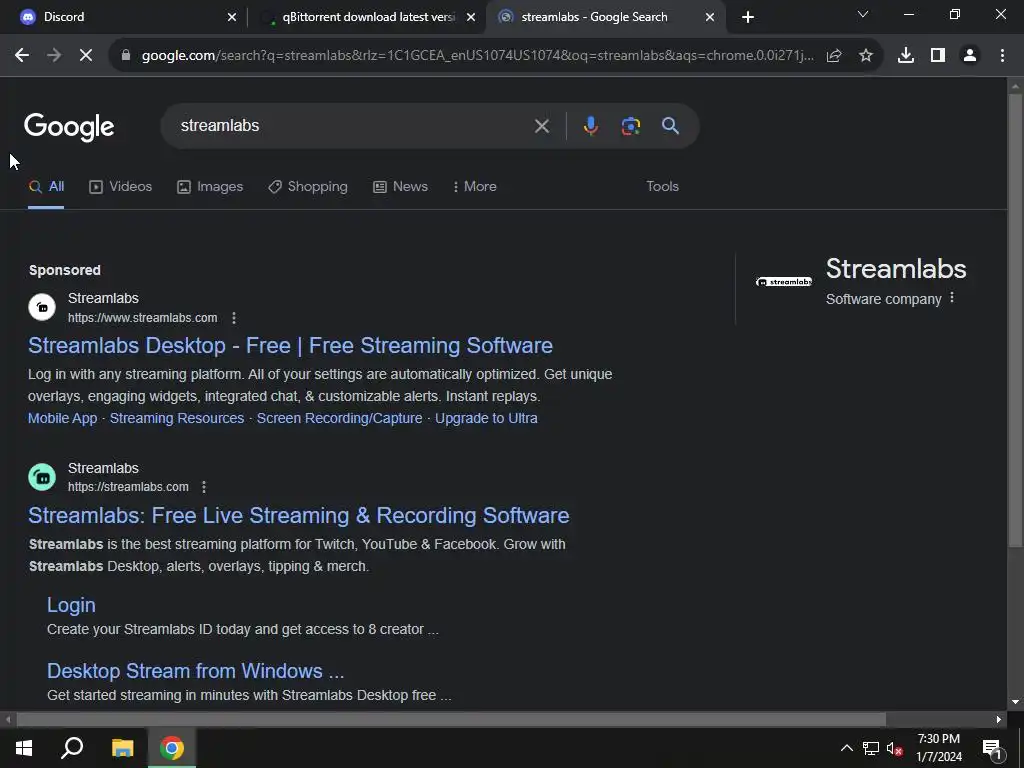Switch to the Videos results tab

click(x=121, y=187)
